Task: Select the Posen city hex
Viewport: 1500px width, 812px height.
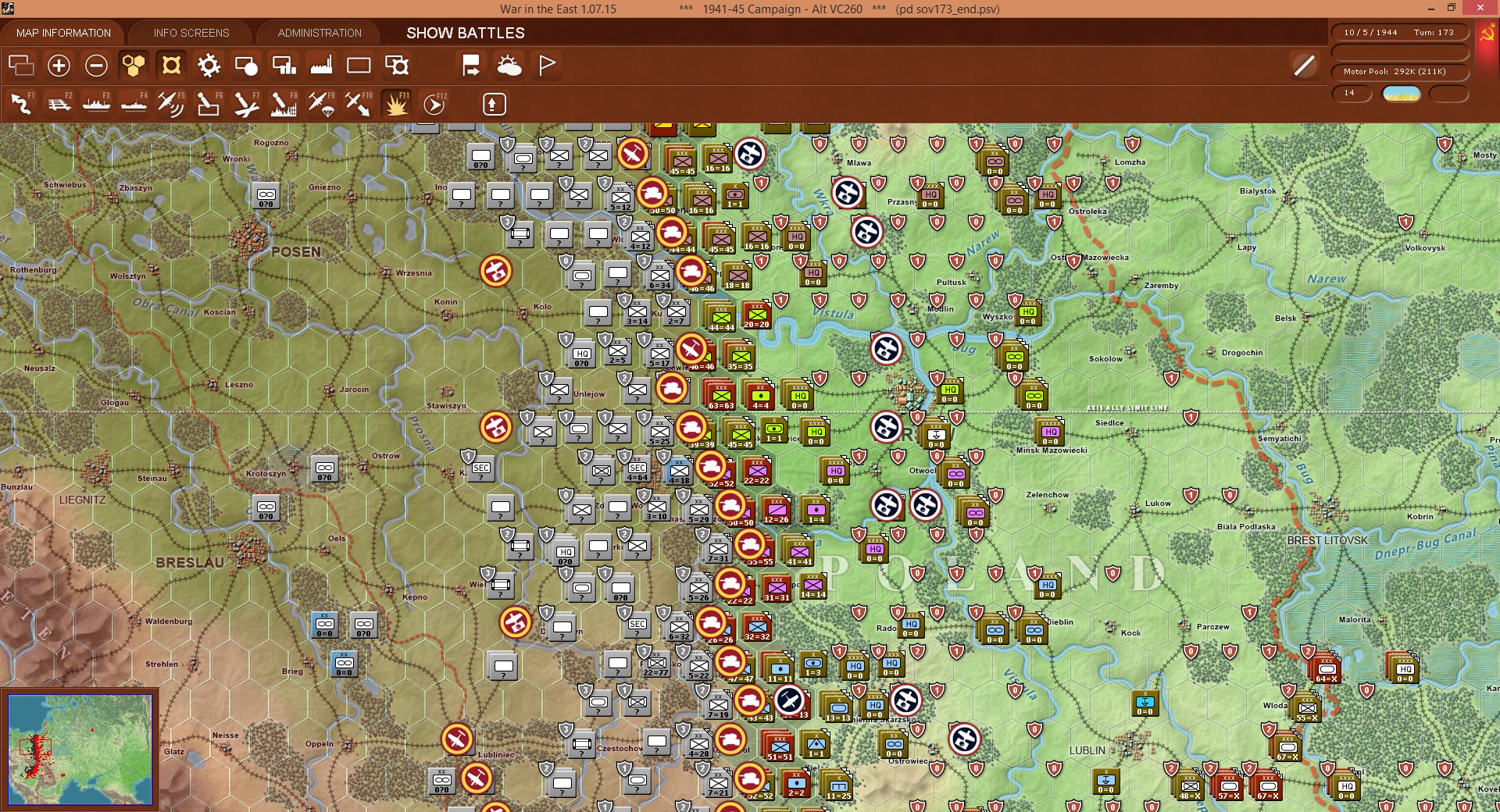Action: pos(252,237)
